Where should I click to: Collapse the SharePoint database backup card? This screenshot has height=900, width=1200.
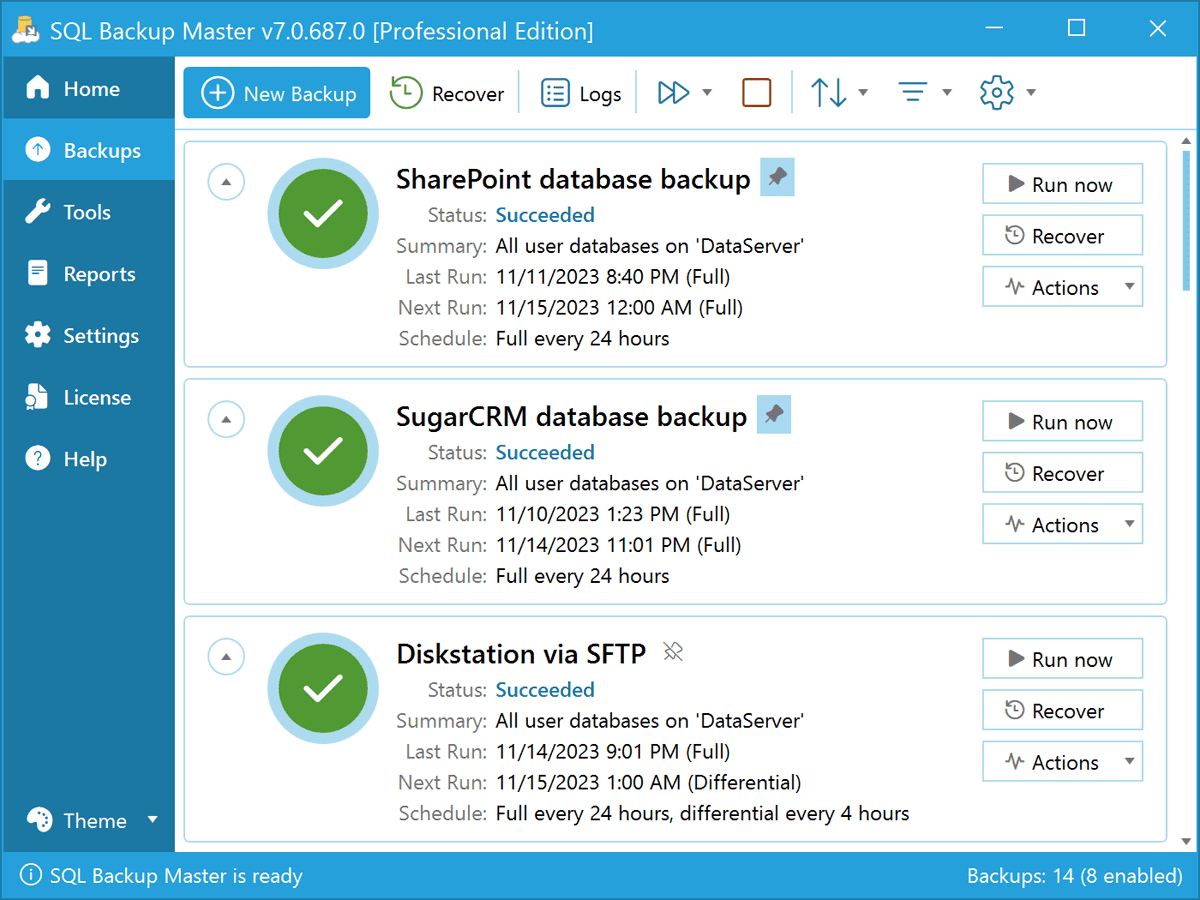[226, 182]
